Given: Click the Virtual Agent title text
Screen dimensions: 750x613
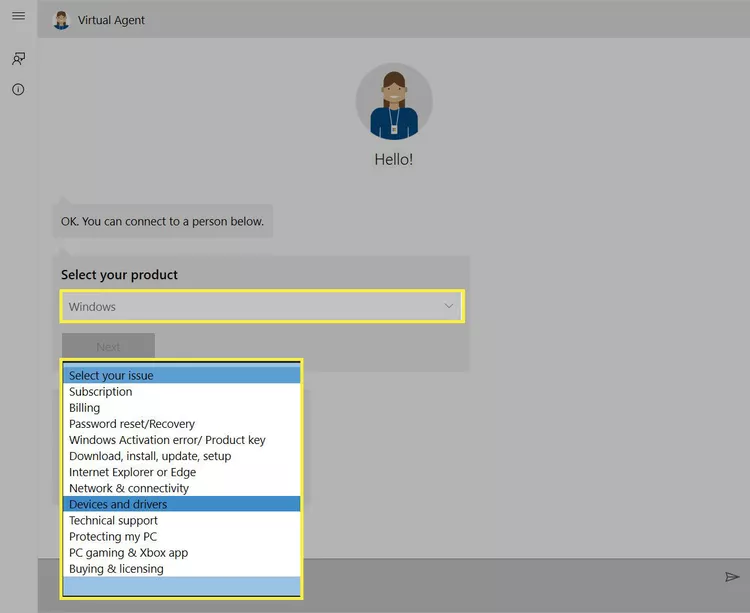Looking at the screenshot, I should (x=111, y=20).
